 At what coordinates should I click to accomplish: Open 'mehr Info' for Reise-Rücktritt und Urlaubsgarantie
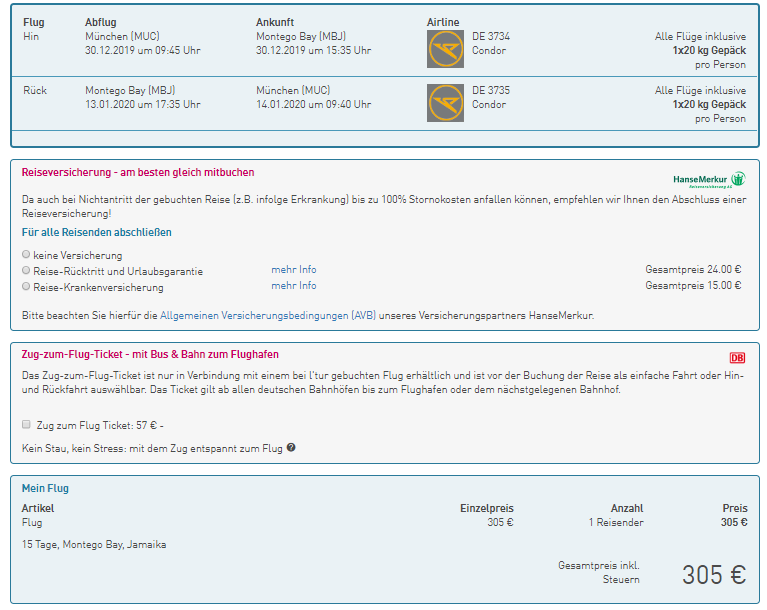coord(293,270)
